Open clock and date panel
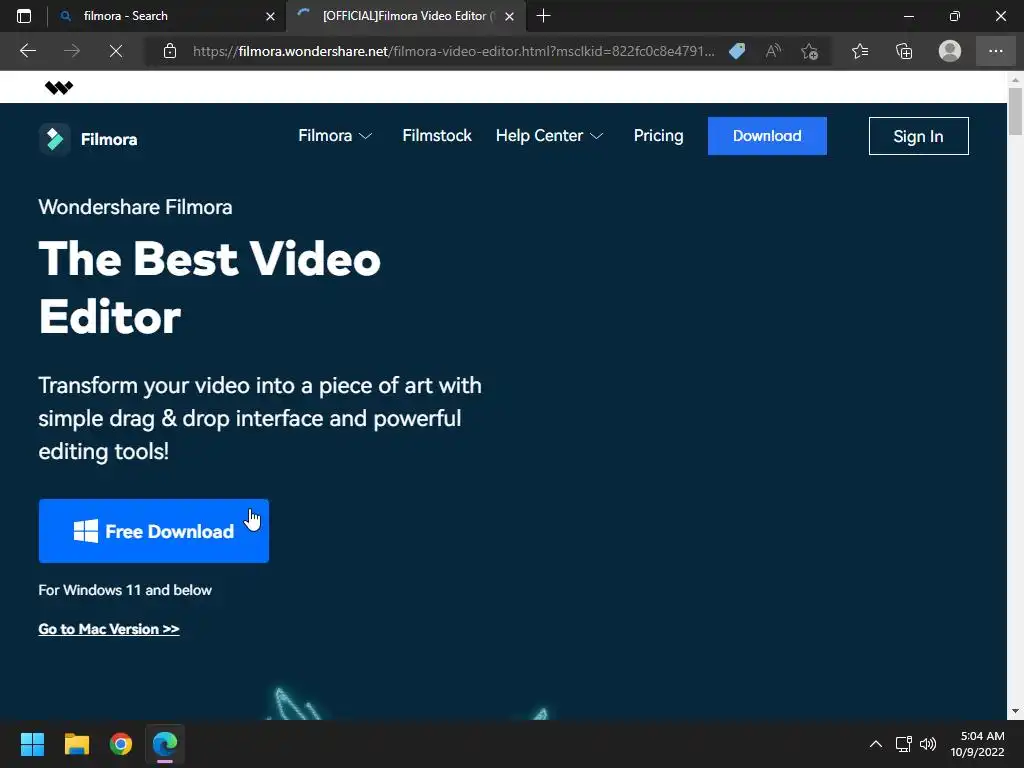This screenshot has width=1024, height=768. pyautogui.click(x=977, y=744)
